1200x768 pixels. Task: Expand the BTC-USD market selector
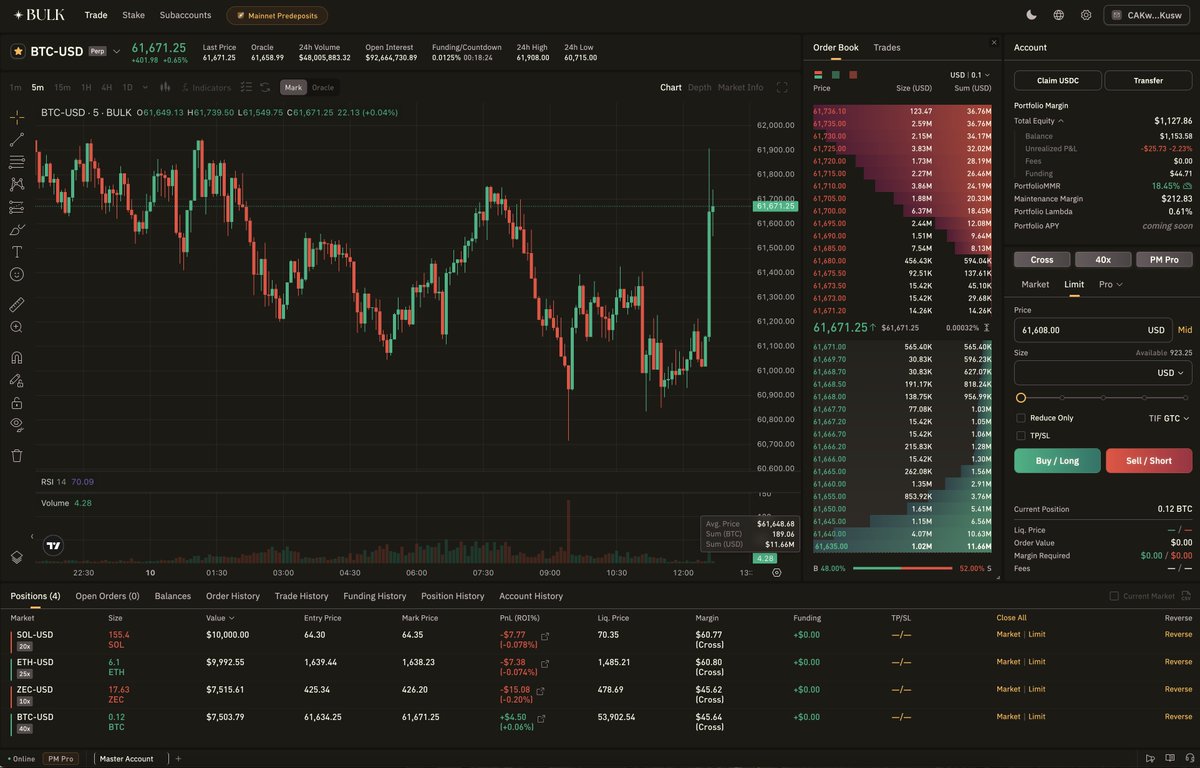[116, 51]
